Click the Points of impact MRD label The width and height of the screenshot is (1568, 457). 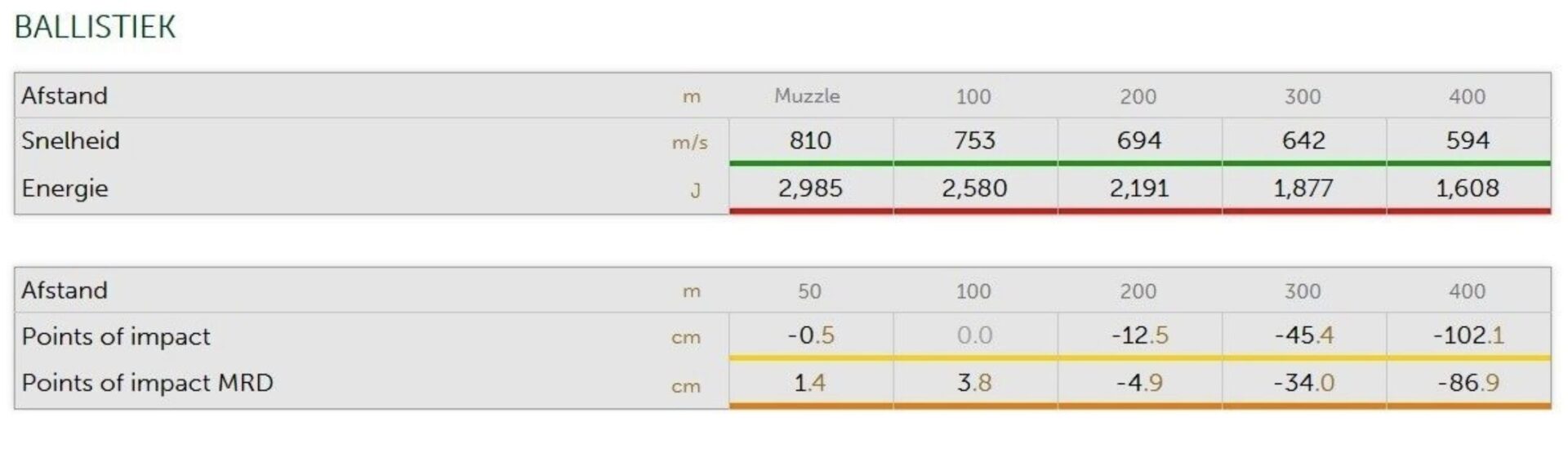pos(147,383)
